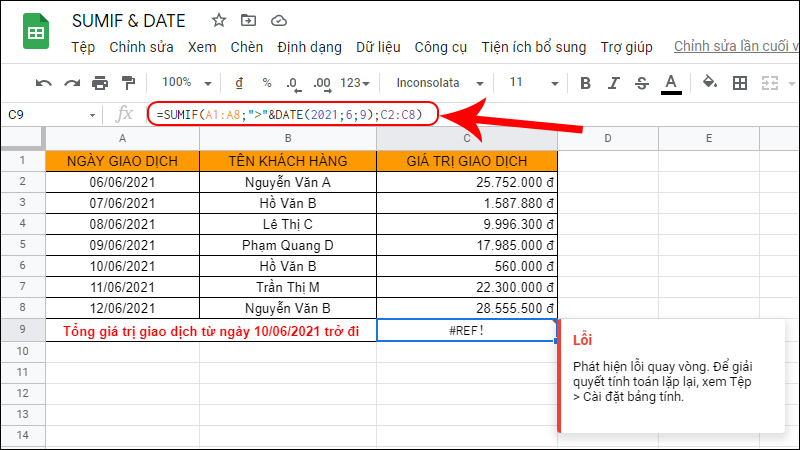Click the Chỉnh sửa lần cuối link

(x=736, y=47)
